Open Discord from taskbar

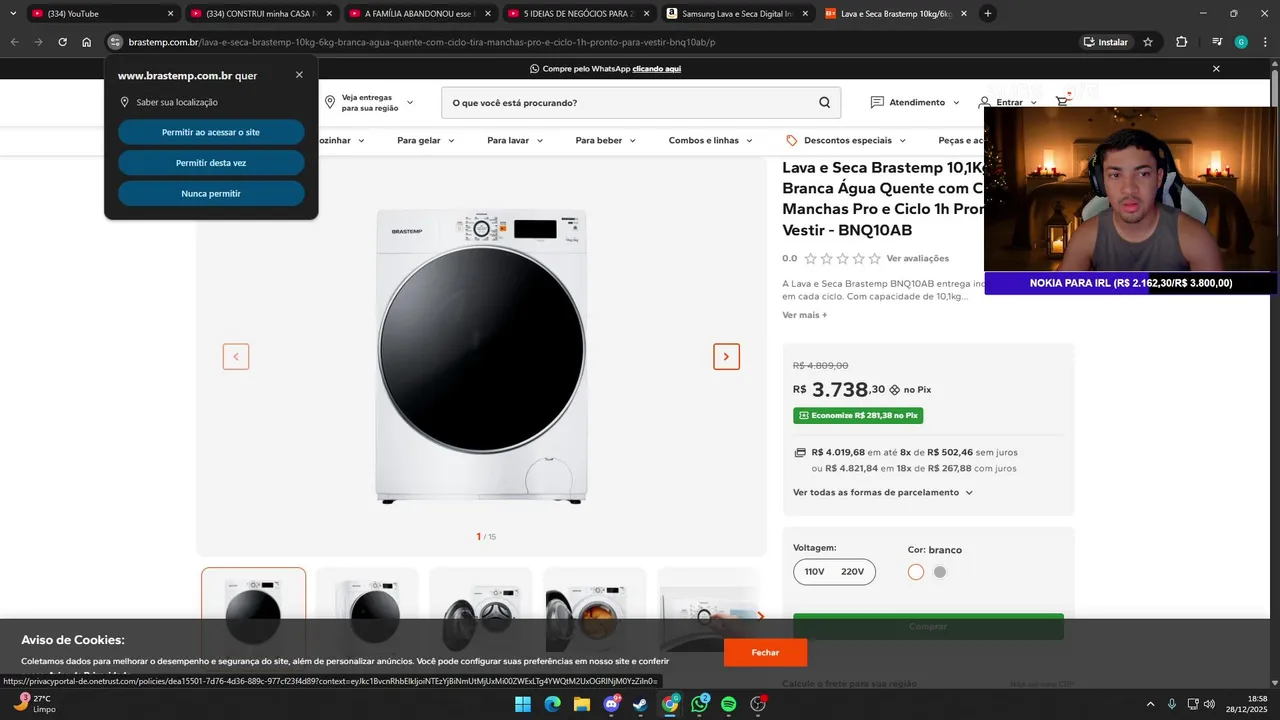point(611,704)
